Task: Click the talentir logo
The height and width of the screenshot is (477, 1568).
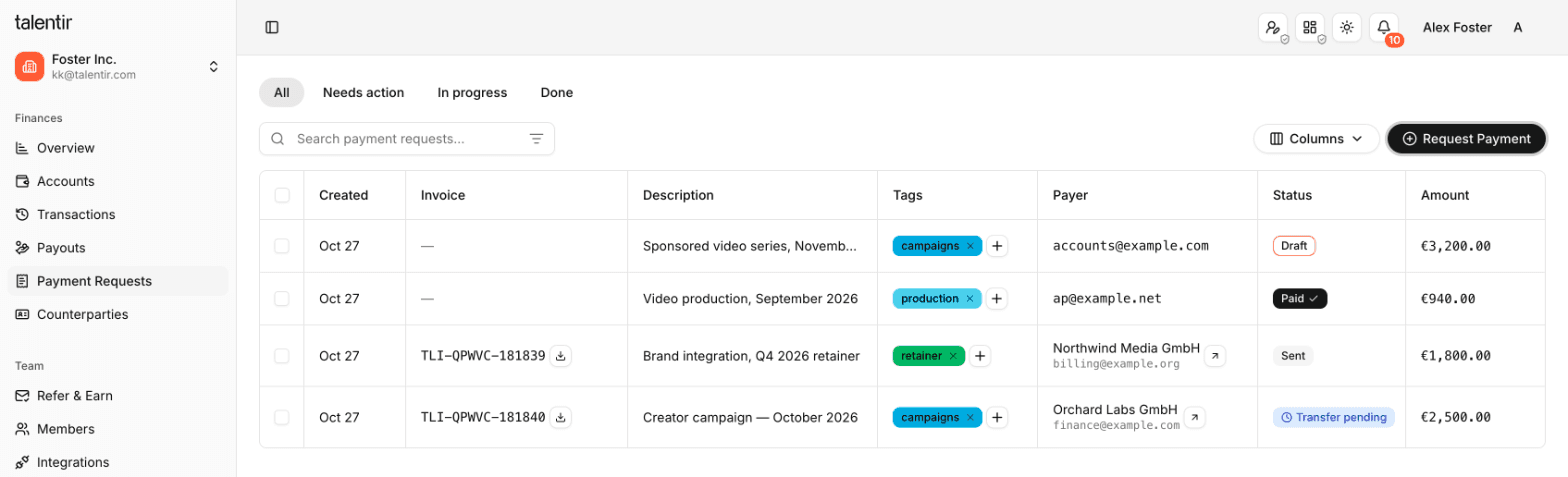Action: 43,22
